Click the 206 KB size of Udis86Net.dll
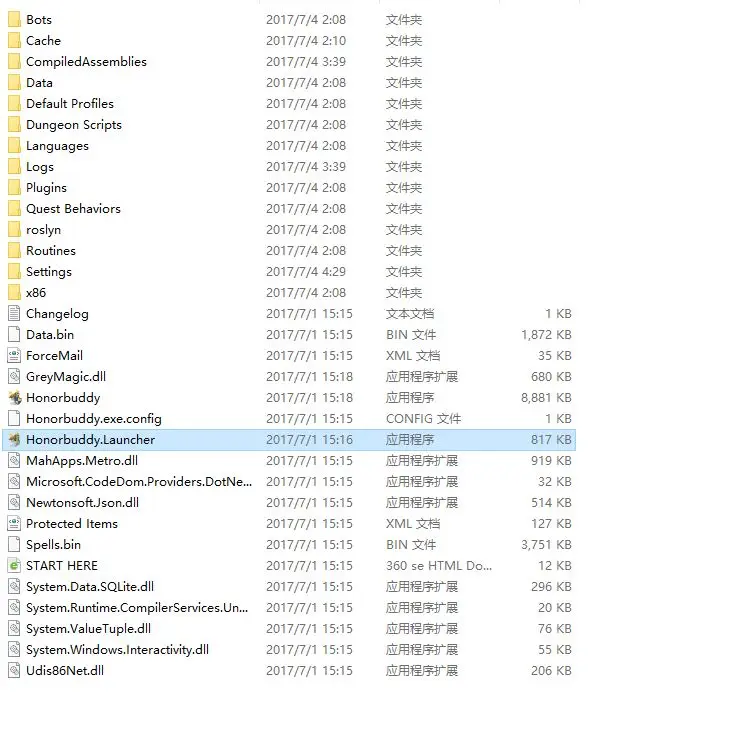 click(551, 670)
